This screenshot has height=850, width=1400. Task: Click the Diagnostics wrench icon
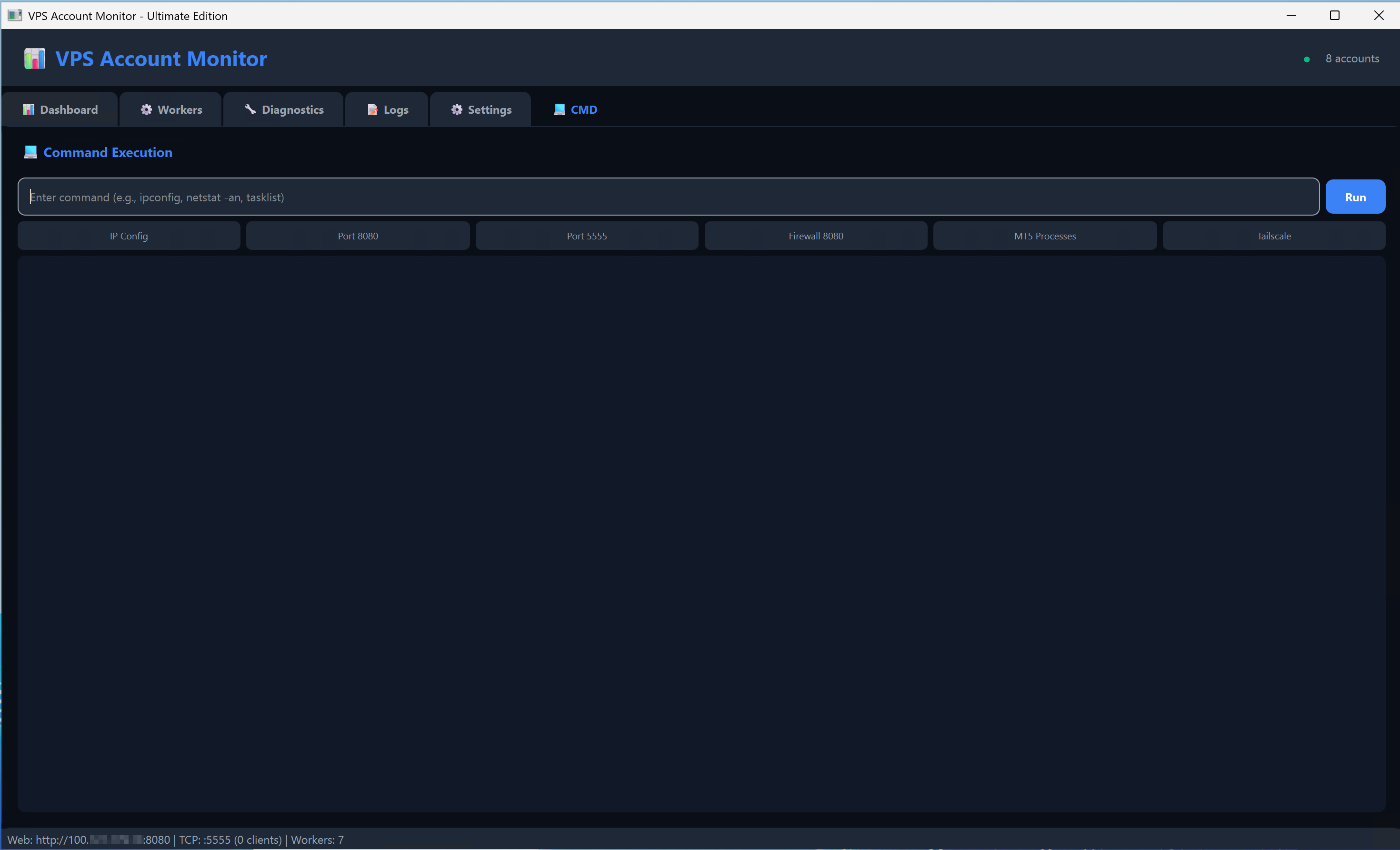coord(250,109)
